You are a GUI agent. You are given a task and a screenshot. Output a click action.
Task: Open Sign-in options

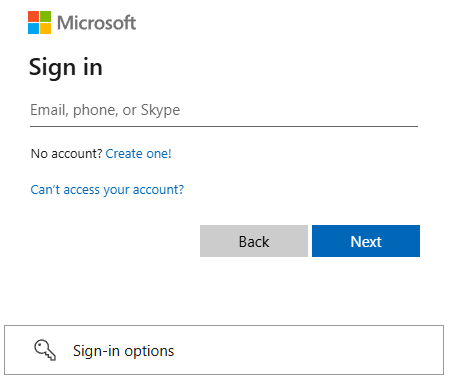[x=224, y=350]
